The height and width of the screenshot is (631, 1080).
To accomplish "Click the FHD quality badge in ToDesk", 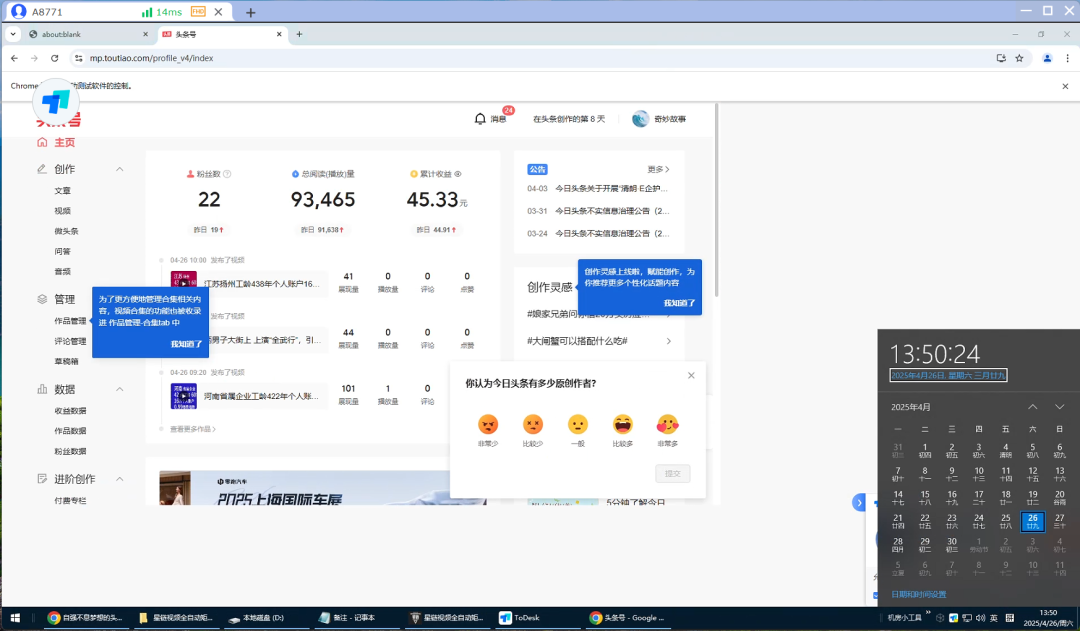I will (x=198, y=12).
